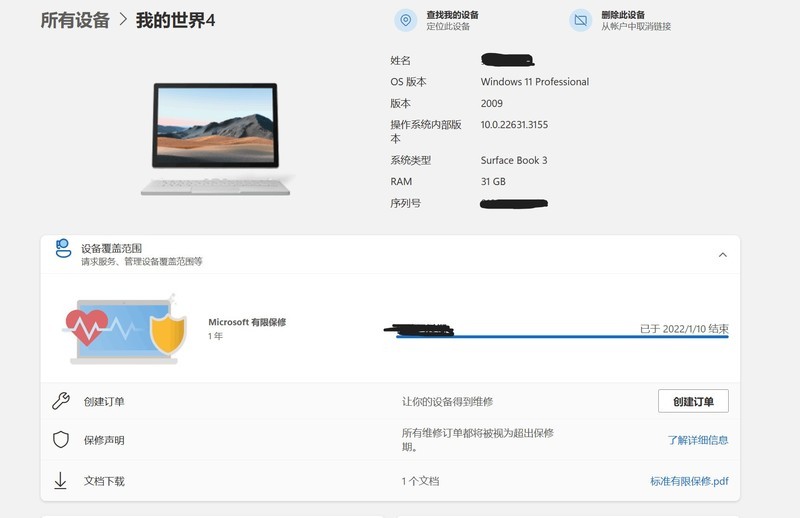Click Microsoft 有限保修 title

[x=247, y=322]
